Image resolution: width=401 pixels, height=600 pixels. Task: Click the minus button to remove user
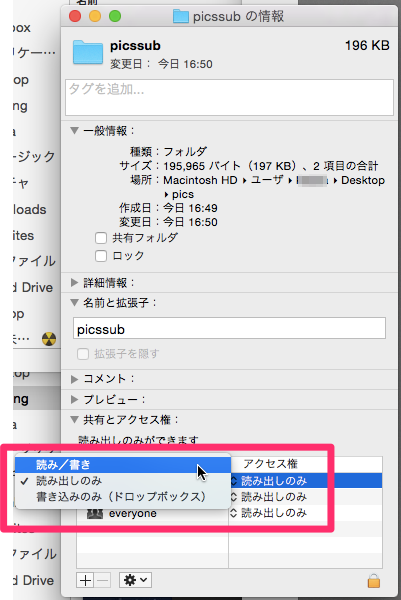(x=102, y=580)
